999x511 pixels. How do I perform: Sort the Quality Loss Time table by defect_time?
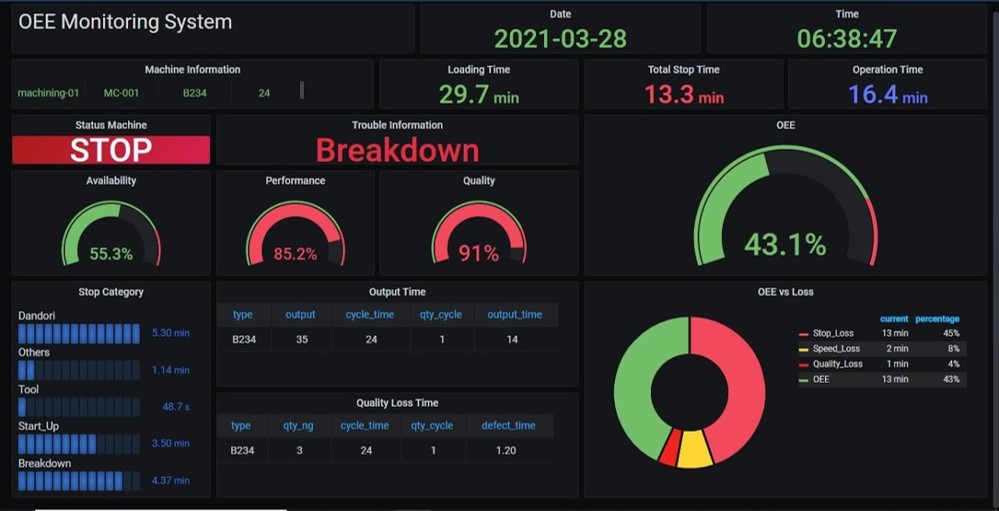508,425
